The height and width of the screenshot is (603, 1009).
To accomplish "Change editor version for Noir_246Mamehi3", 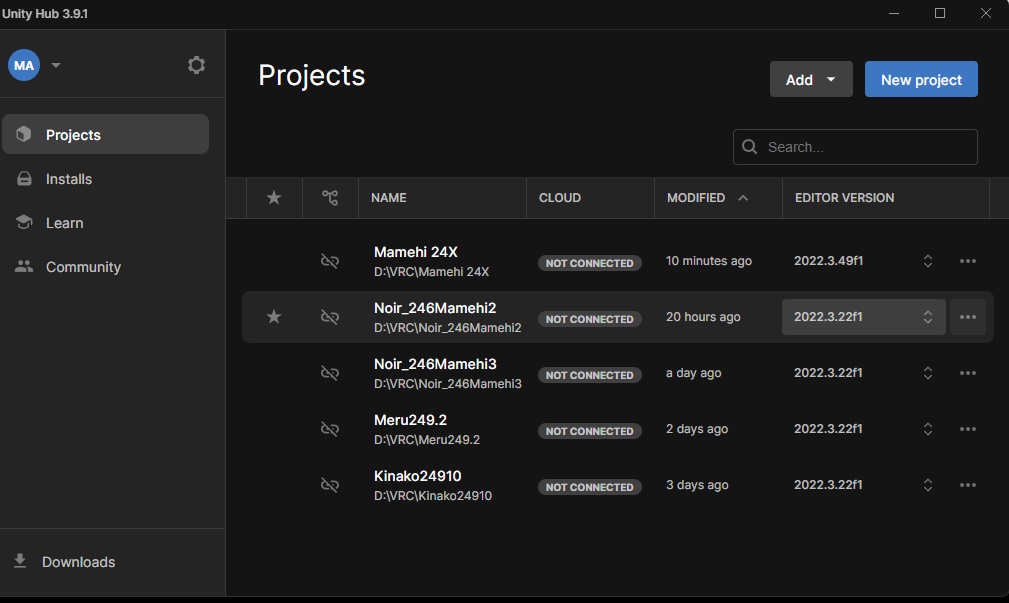I will (x=864, y=373).
